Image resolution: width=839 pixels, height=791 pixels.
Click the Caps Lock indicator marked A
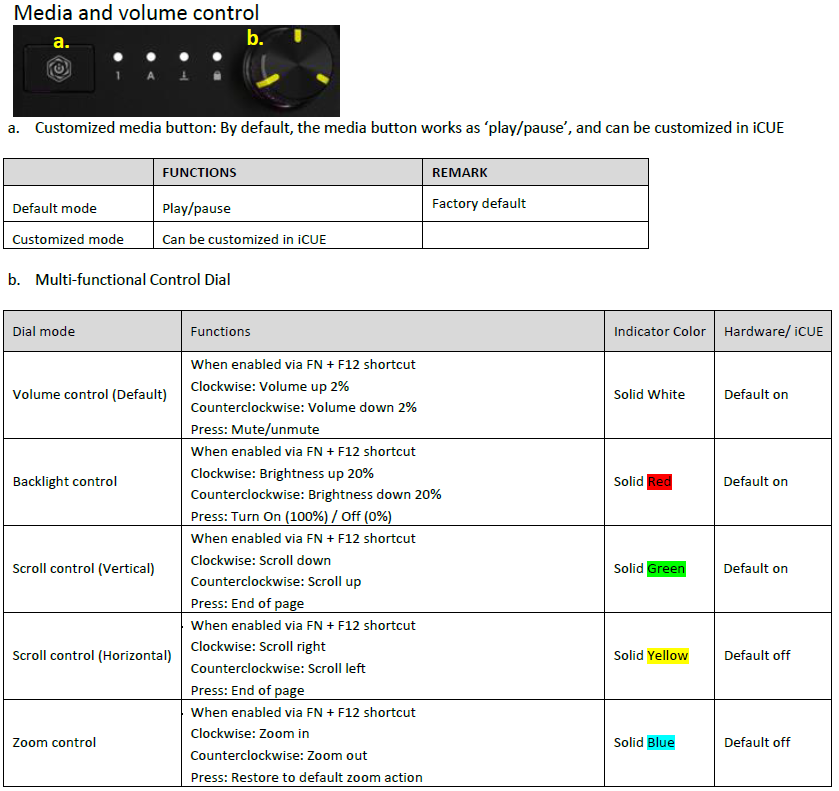pyautogui.click(x=151, y=66)
